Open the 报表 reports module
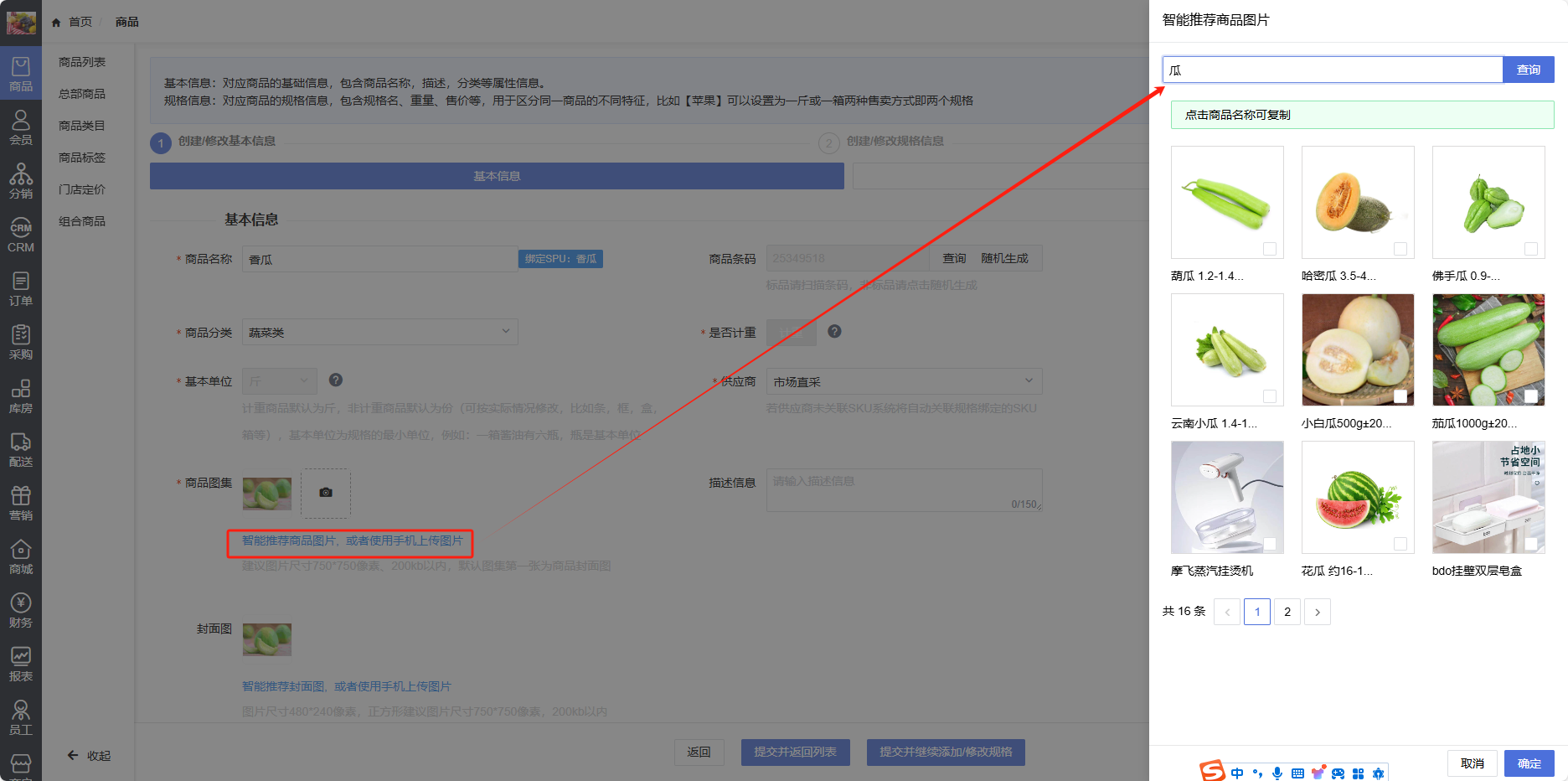 21,664
